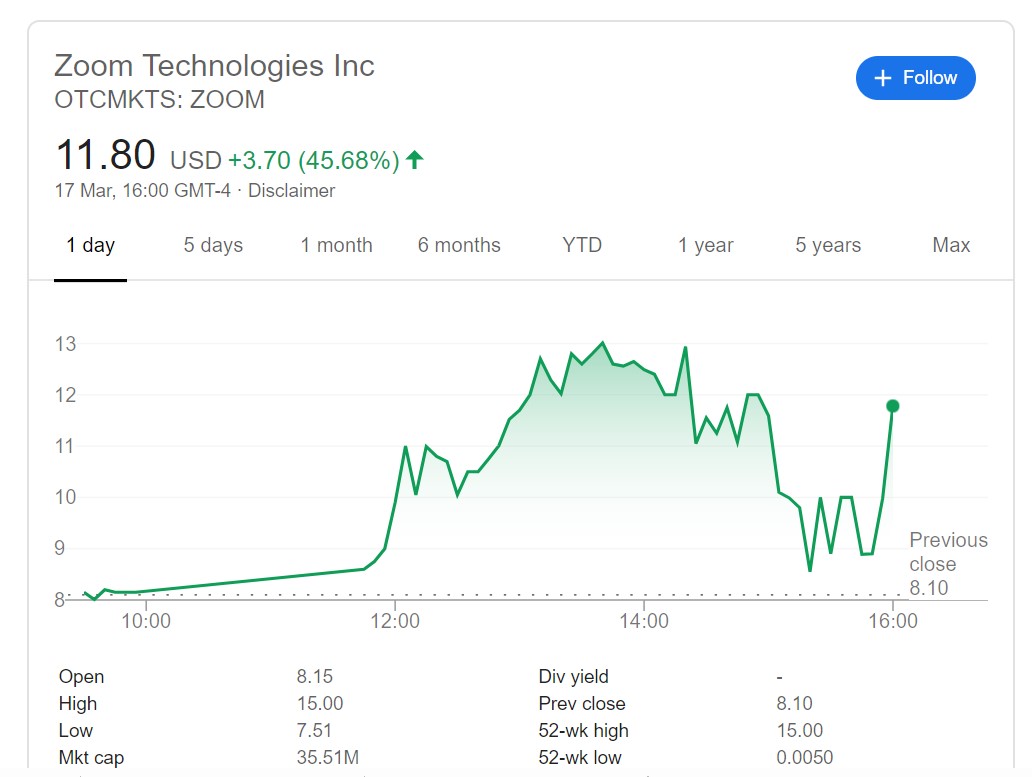Select the Max range tab
The image size is (1032, 777).
coord(951,245)
